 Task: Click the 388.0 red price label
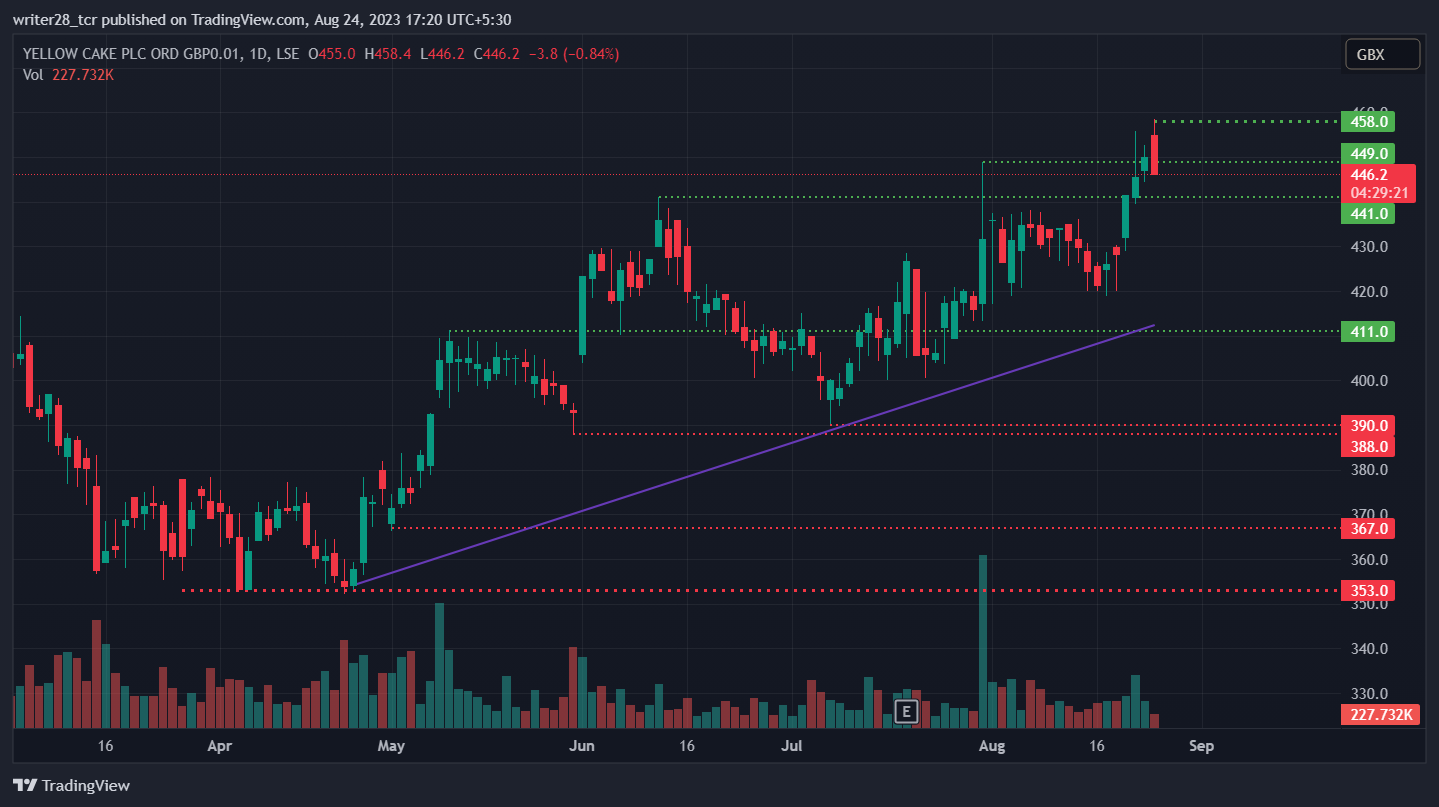pyautogui.click(x=1369, y=446)
